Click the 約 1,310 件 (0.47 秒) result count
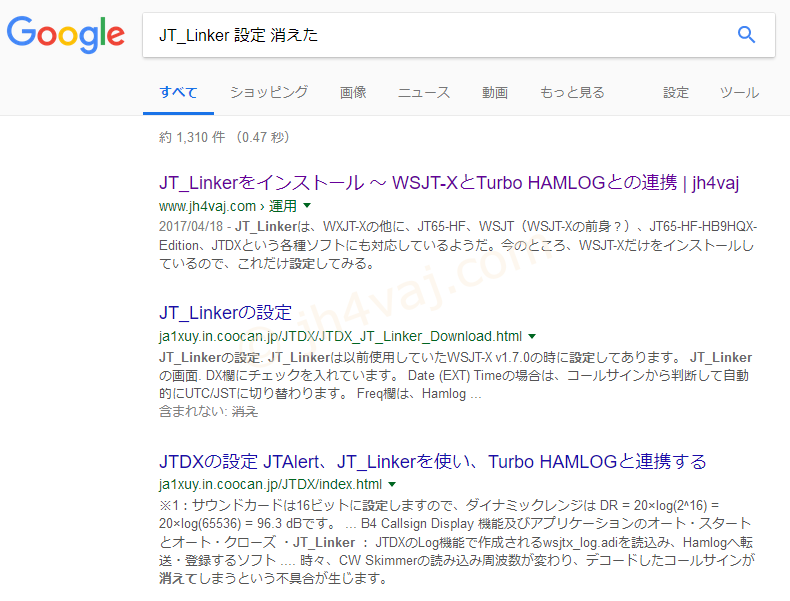 pos(224,137)
